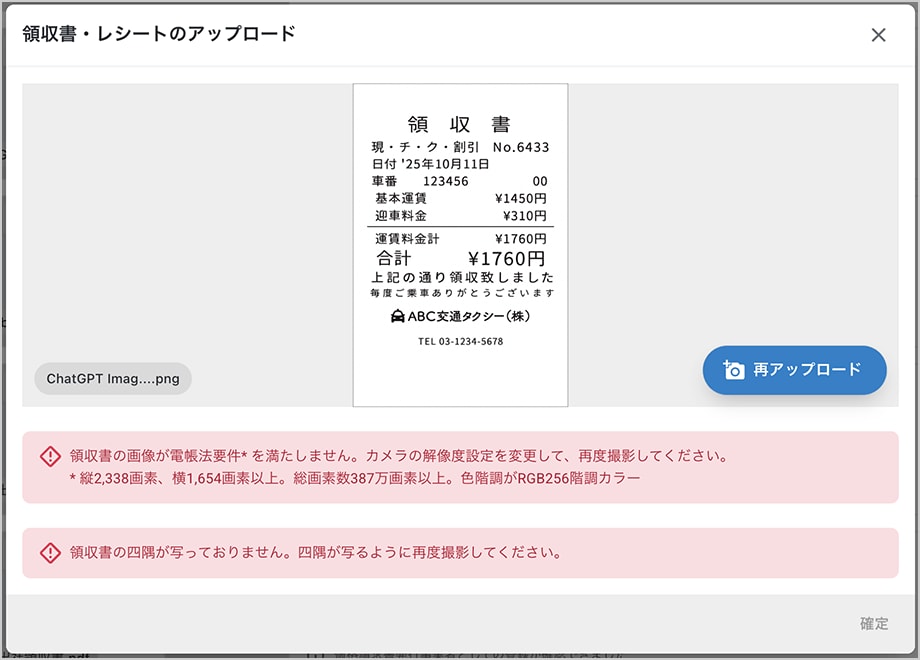The image size is (920, 660).
Task: Click the 電帳法要件 resolution error message
Action: point(397,456)
